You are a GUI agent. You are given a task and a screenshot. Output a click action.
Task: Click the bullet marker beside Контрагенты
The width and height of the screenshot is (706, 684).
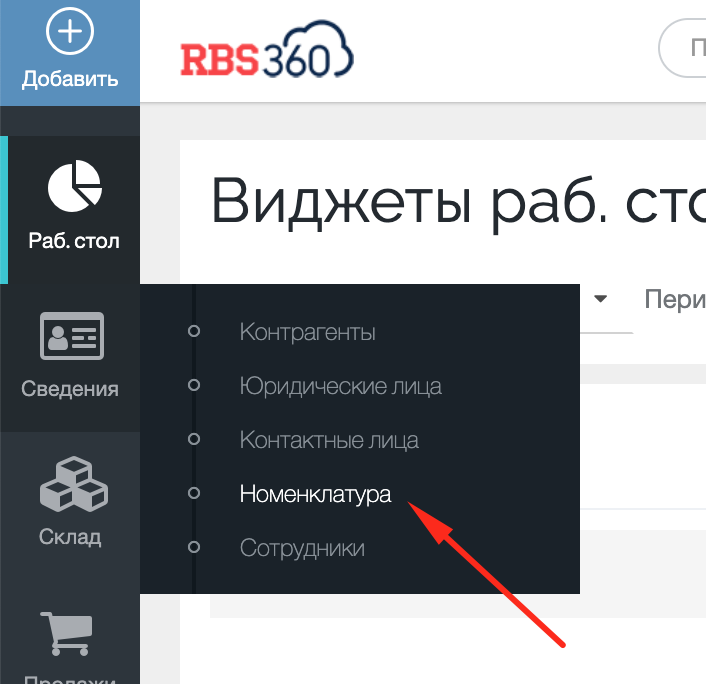point(194,331)
